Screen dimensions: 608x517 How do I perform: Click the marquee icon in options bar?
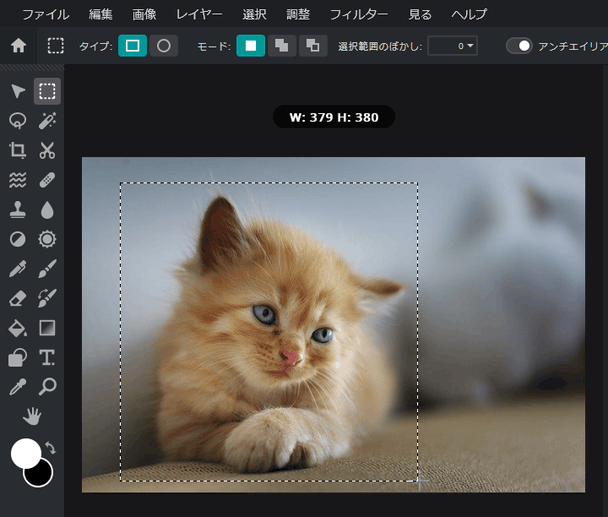[x=56, y=46]
